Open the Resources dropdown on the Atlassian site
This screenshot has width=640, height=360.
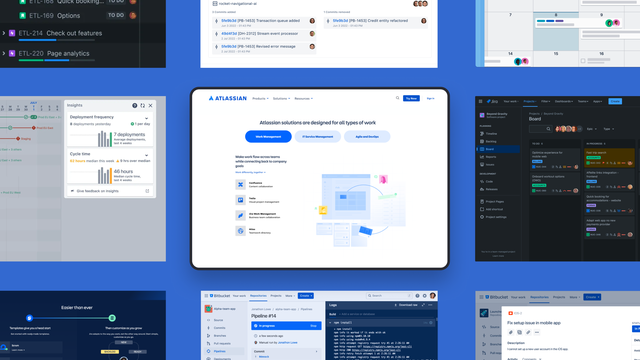click(x=303, y=99)
